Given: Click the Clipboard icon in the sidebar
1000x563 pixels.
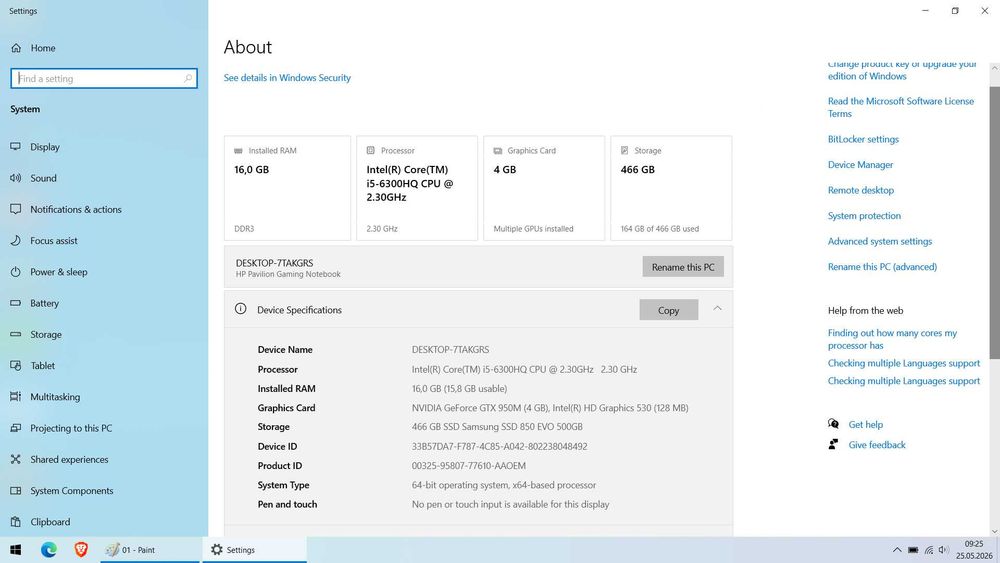Looking at the screenshot, I should pyautogui.click(x=16, y=522).
